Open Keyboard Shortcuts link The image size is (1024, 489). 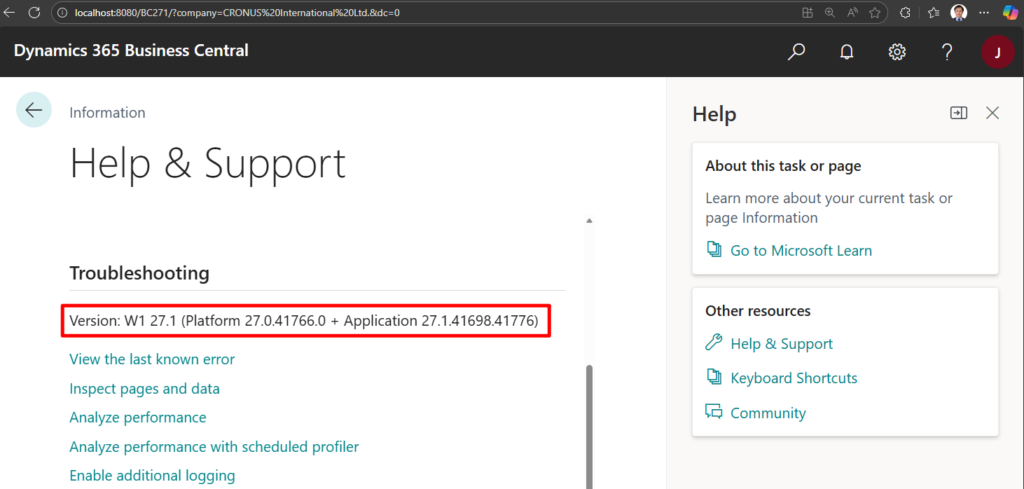[793, 378]
